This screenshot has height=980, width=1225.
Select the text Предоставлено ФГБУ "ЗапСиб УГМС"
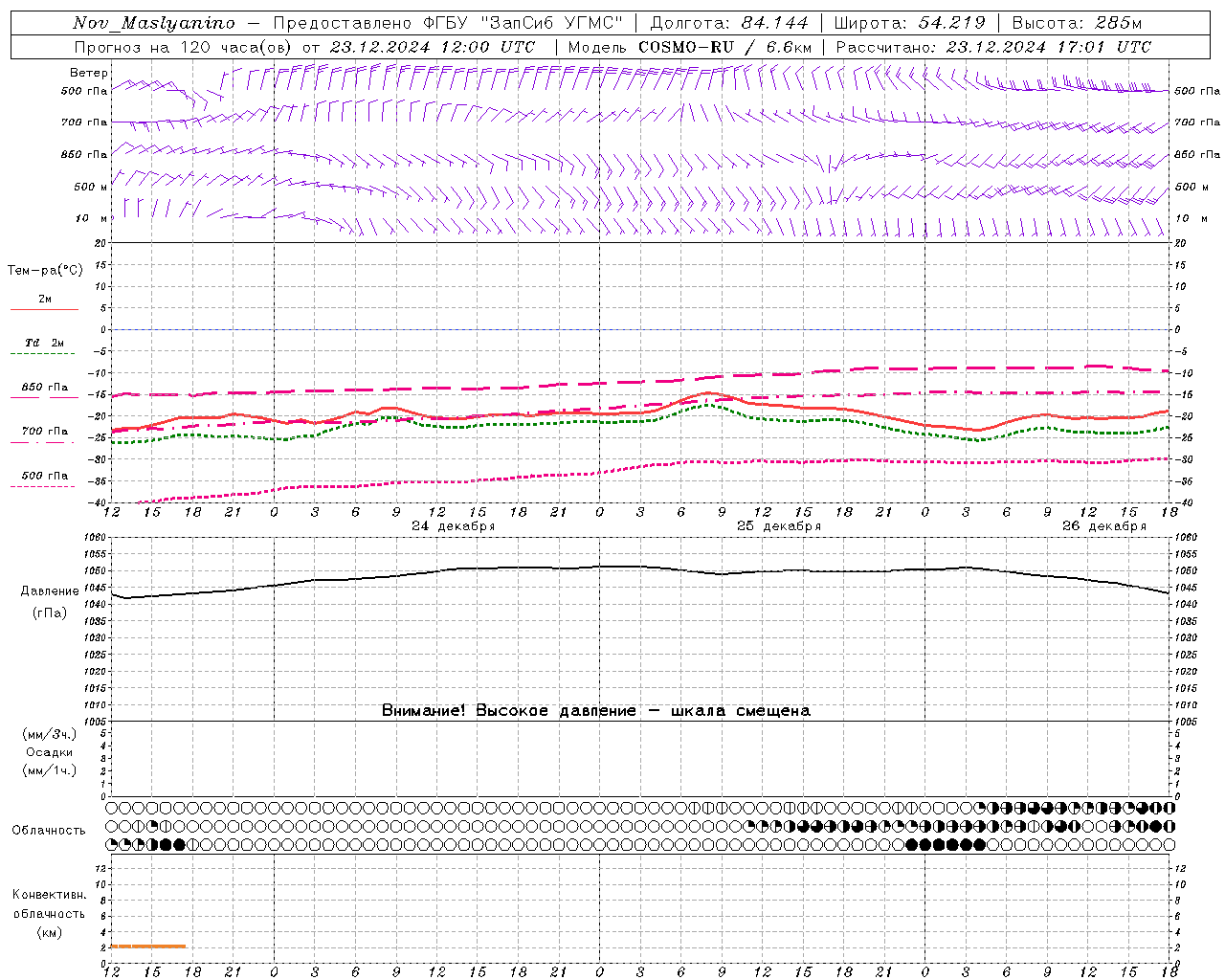tap(448, 23)
